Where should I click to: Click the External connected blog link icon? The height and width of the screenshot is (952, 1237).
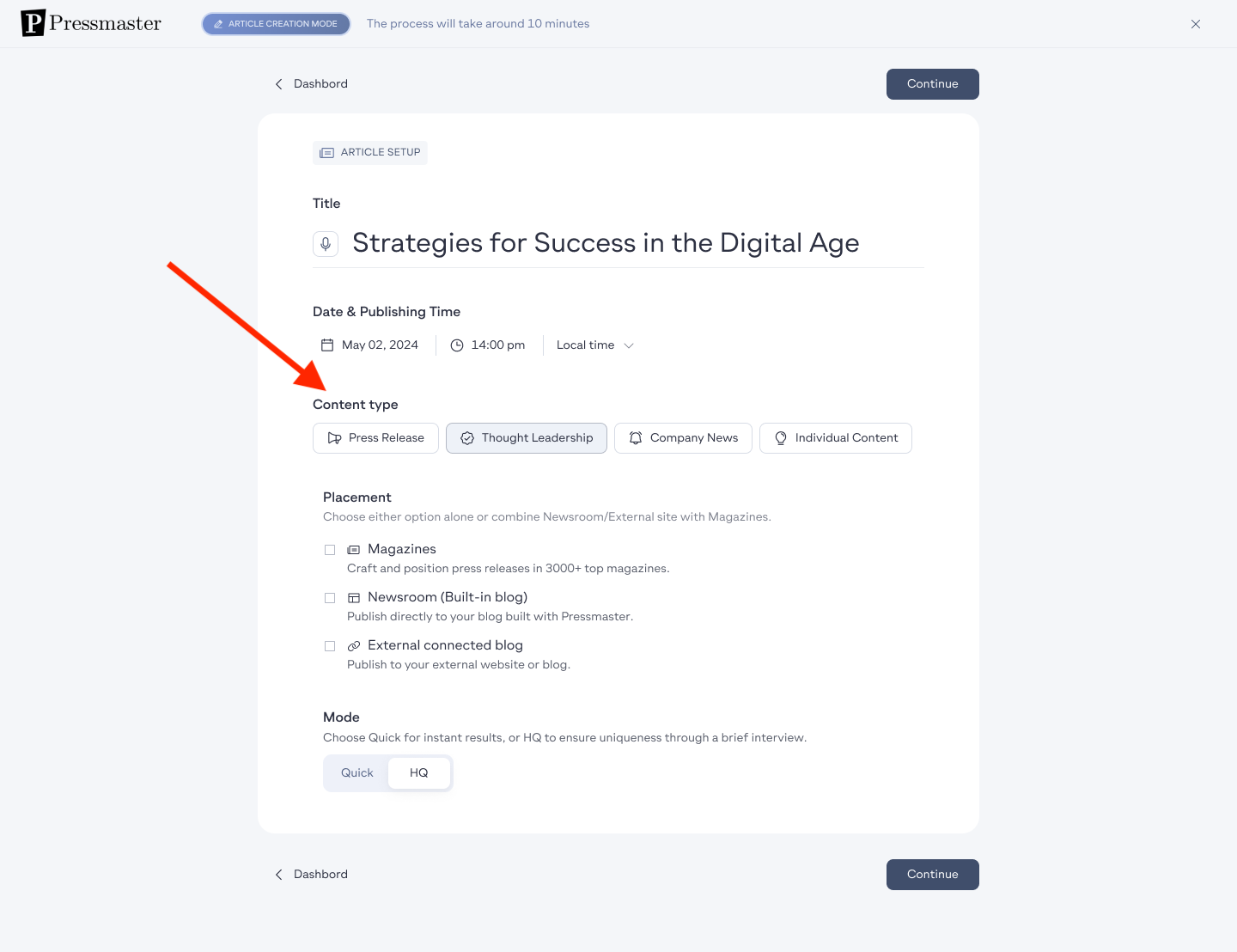point(354,646)
